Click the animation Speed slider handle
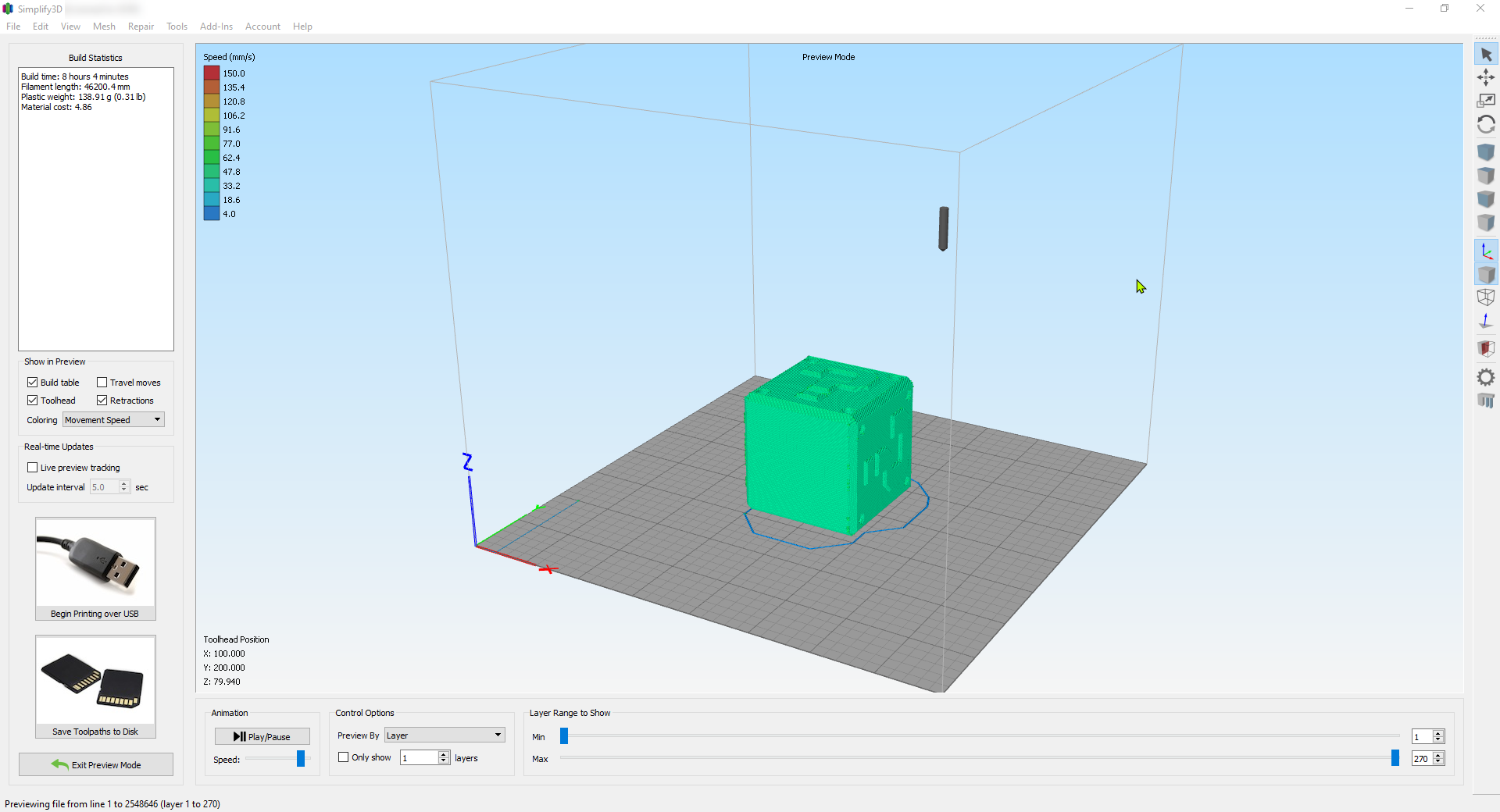 (x=301, y=759)
